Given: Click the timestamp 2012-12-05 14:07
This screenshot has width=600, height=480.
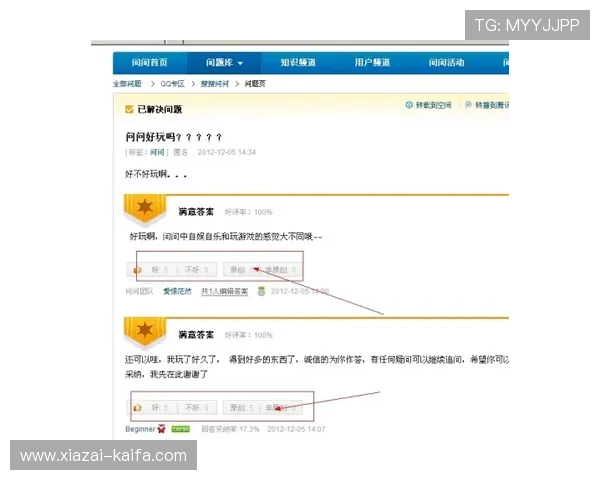Looking at the screenshot, I should pyautogui.click(x=296, y=429).
